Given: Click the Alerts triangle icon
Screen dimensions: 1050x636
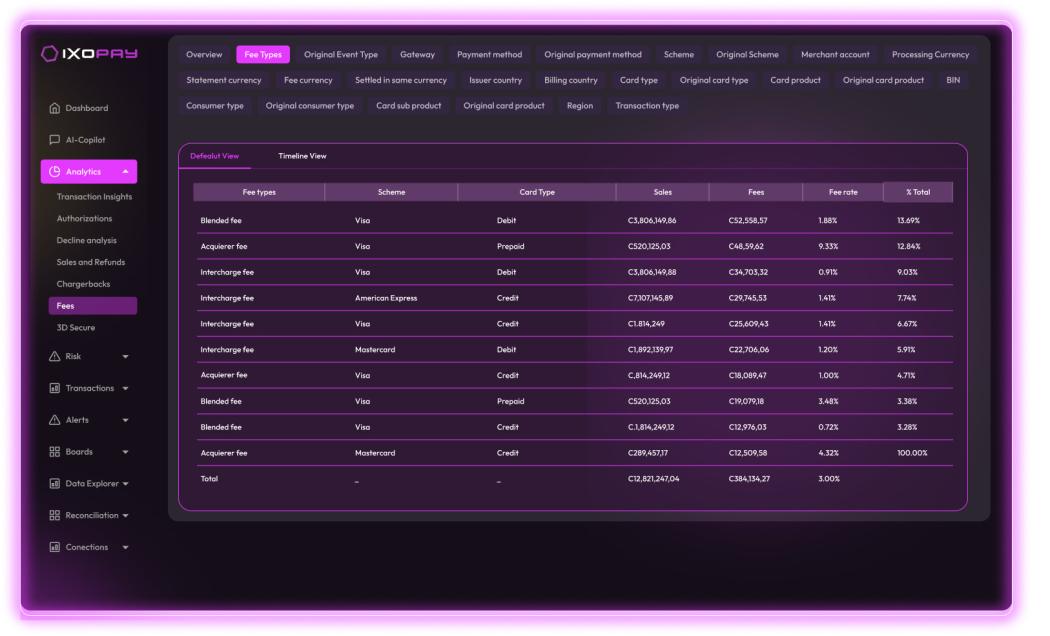Looking at the screenshot, I should 55,420.
